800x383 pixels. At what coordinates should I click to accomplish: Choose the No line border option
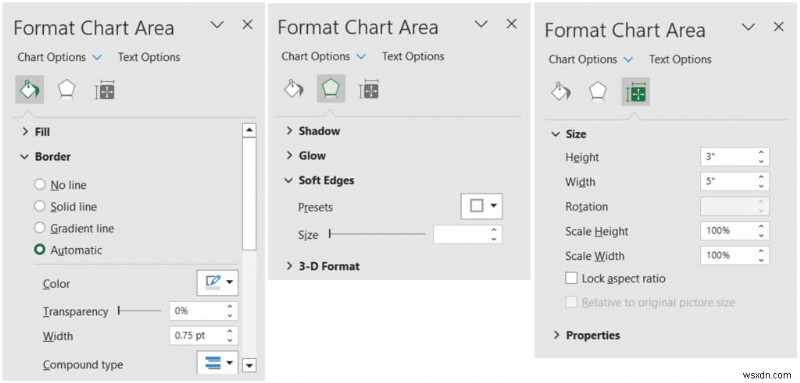60,185
